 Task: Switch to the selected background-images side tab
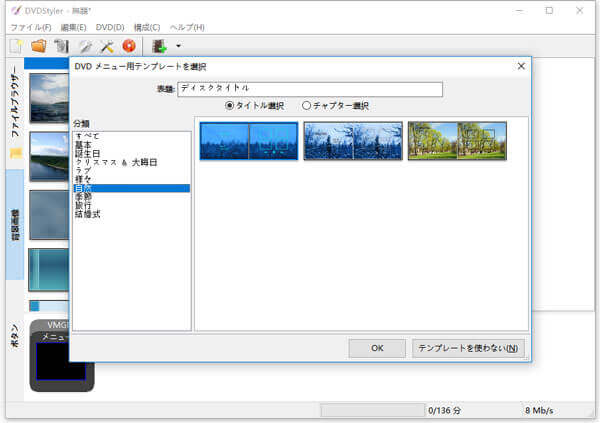[x=15, y=225]
